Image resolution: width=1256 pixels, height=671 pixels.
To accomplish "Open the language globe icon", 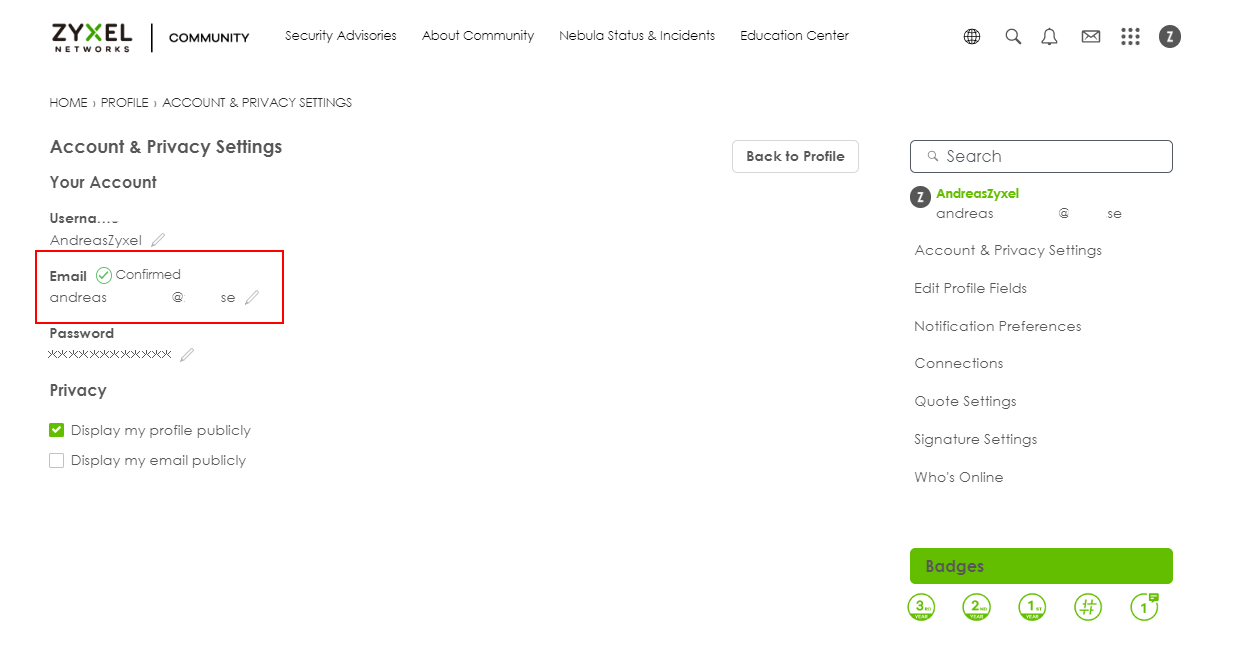I will tap(972, 37).
